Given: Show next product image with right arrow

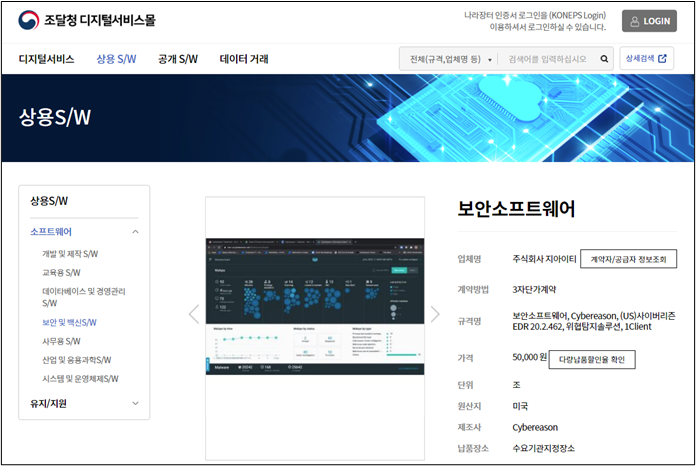Looking at the screenshot, I should (x=434, y=314).
